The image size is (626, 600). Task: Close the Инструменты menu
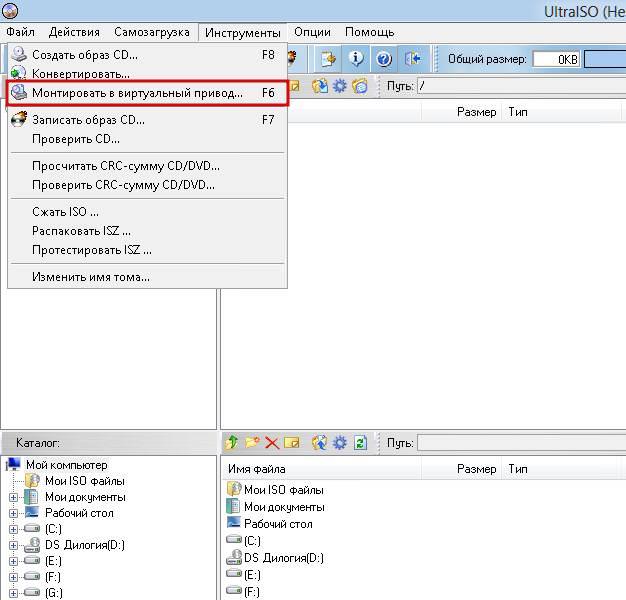coord(243,33)
